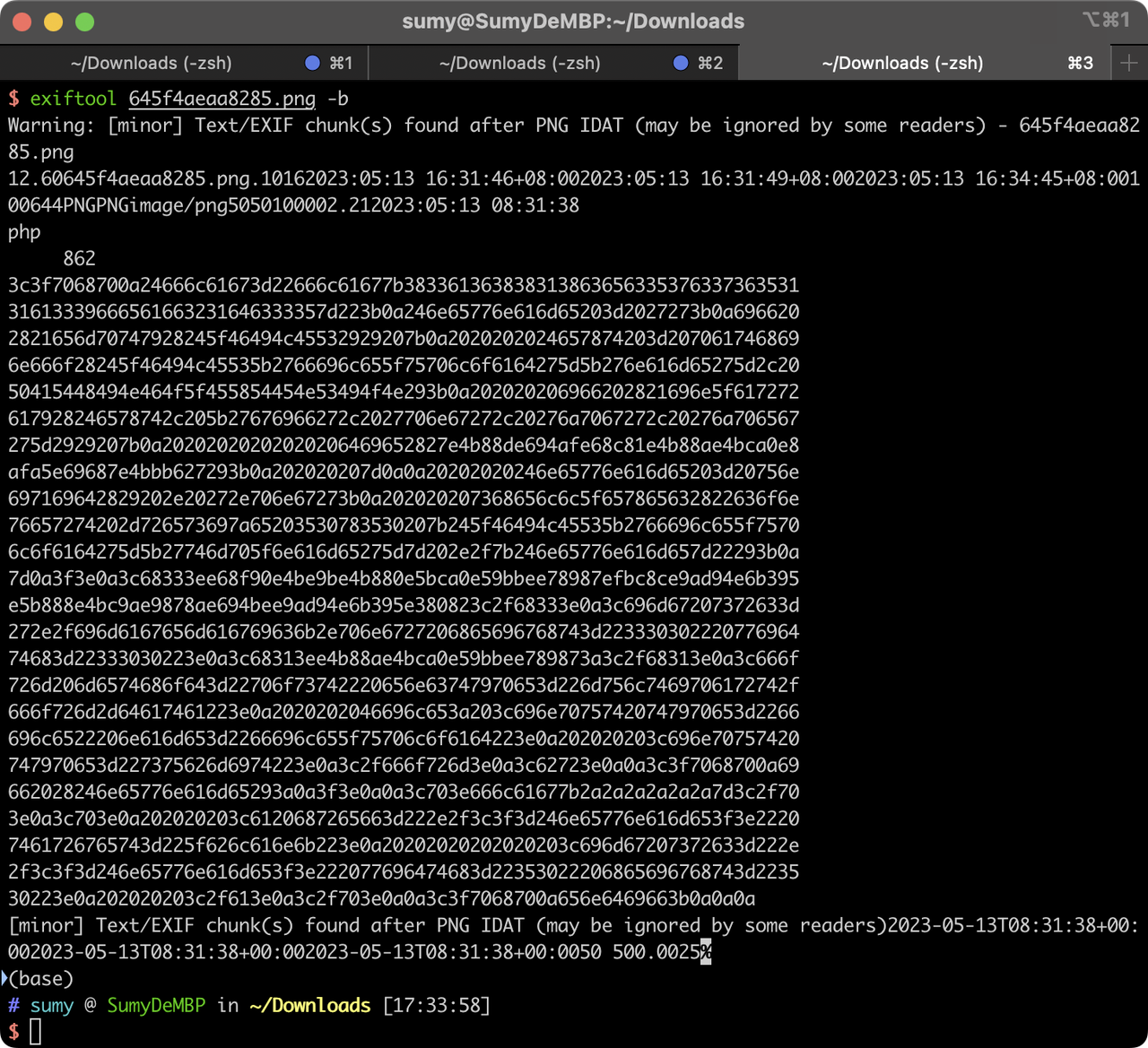Click the SumyDeMBP hostname in the prompt
Screen dimensions: 1148x1048
pos(155,1005)
